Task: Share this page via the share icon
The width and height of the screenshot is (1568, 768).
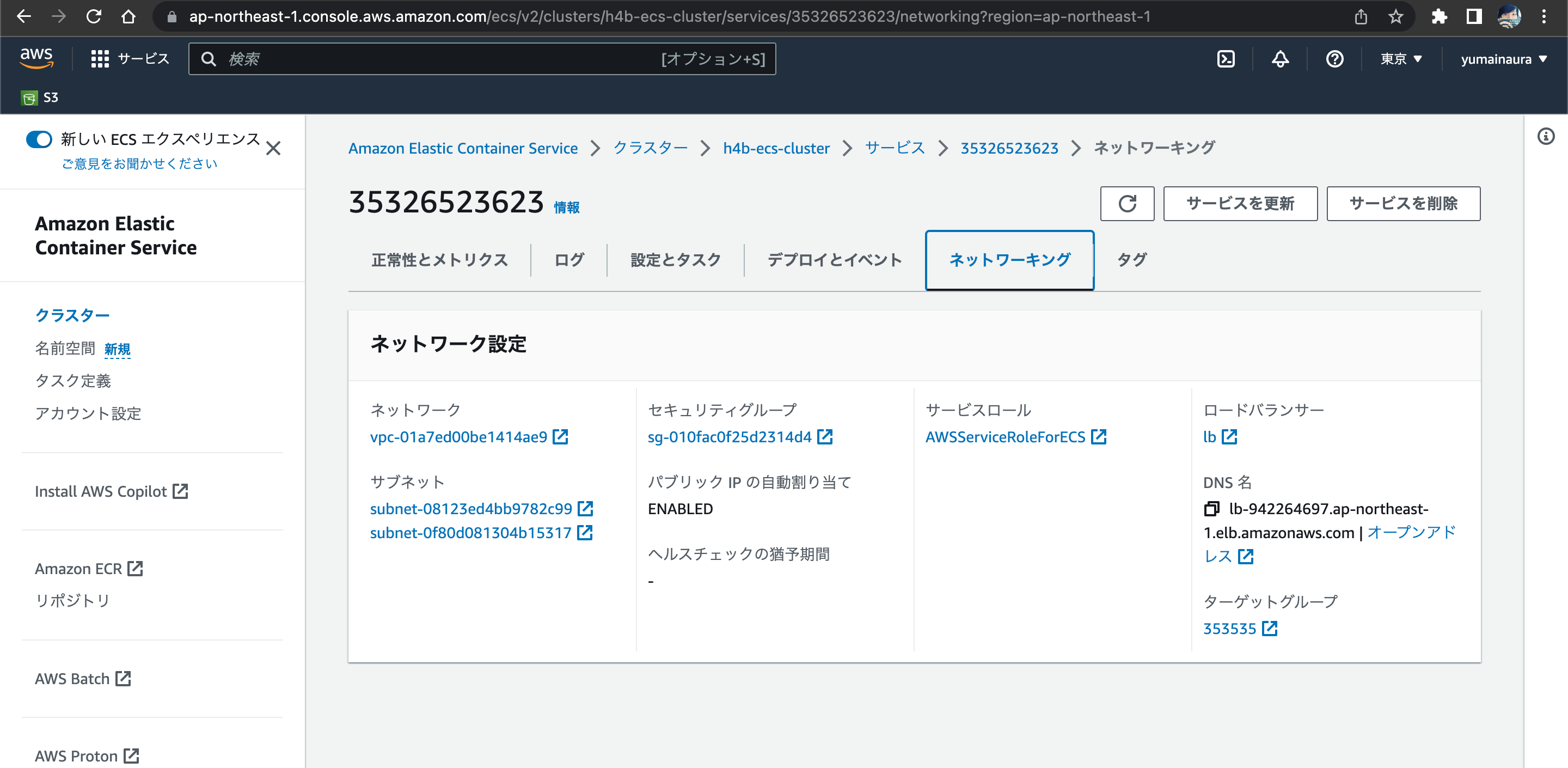Action: (x=1361, y=16)
